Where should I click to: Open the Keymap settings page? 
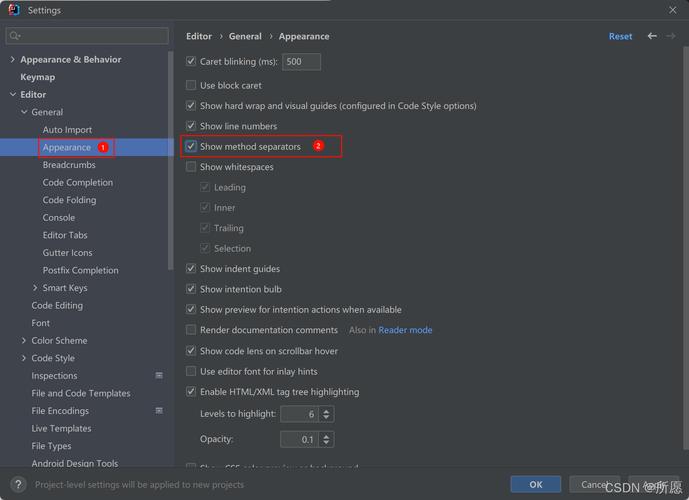tap(38, 77)
